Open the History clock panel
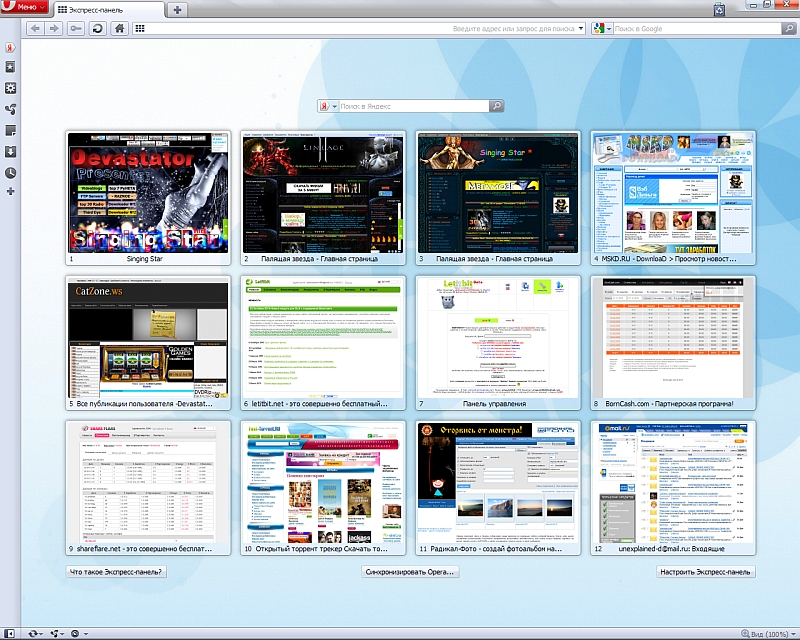800x640 pixels. click(10, 173)
